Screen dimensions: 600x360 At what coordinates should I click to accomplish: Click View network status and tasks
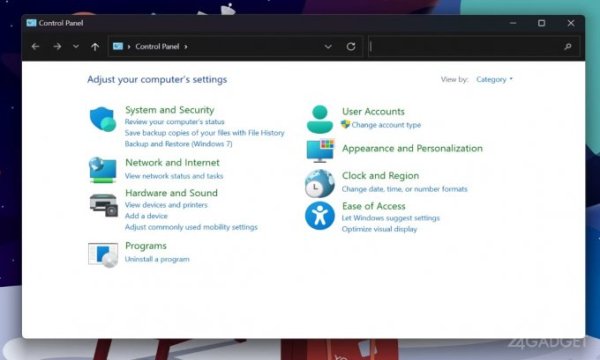point(174,176)
